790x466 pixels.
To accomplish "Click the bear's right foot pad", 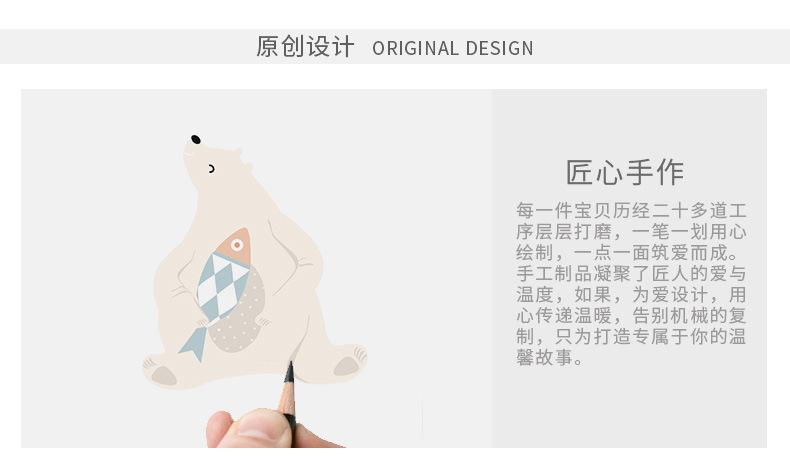I will 346,366.
